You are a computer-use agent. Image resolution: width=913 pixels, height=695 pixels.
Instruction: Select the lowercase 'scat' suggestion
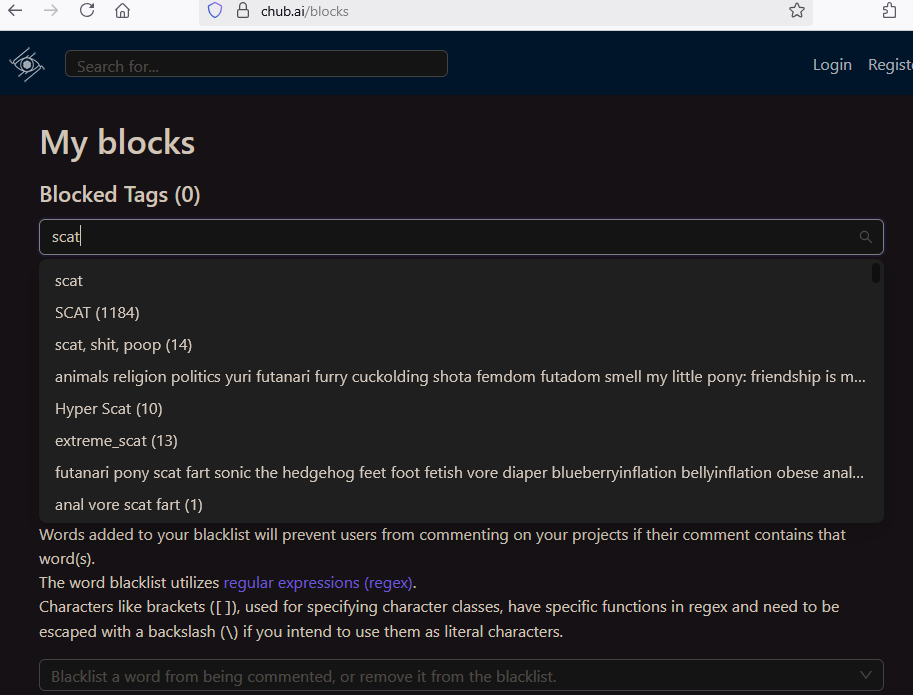click(x=461, y=281)
